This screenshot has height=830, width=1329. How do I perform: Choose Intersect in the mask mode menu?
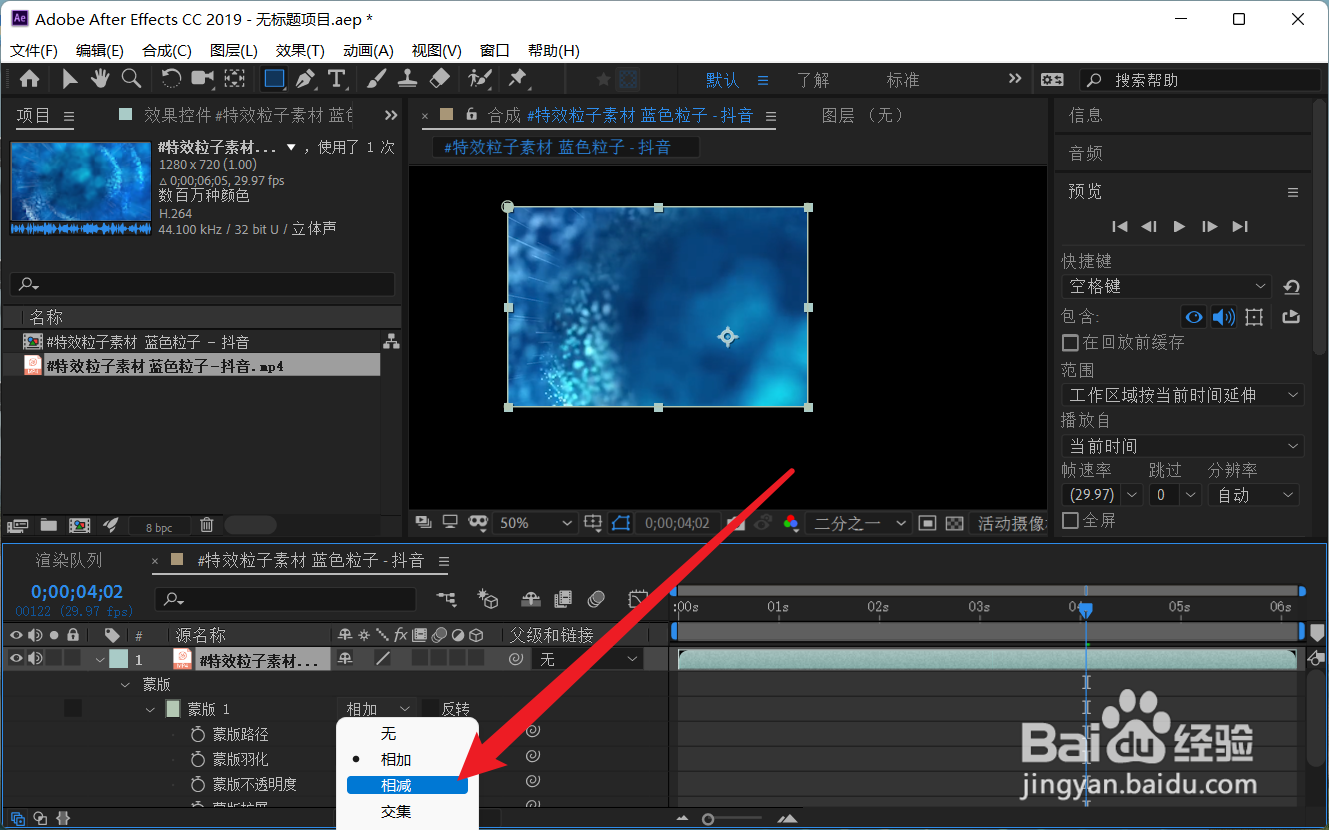coord(407,811)
